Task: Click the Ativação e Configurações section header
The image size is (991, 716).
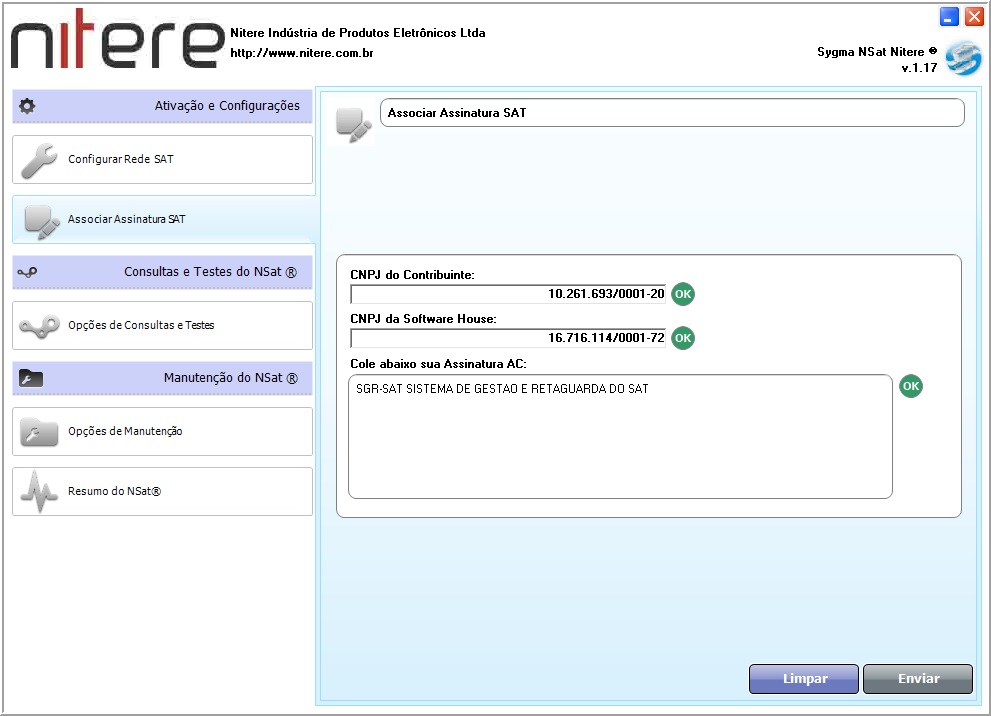Action: pos(162,106)
